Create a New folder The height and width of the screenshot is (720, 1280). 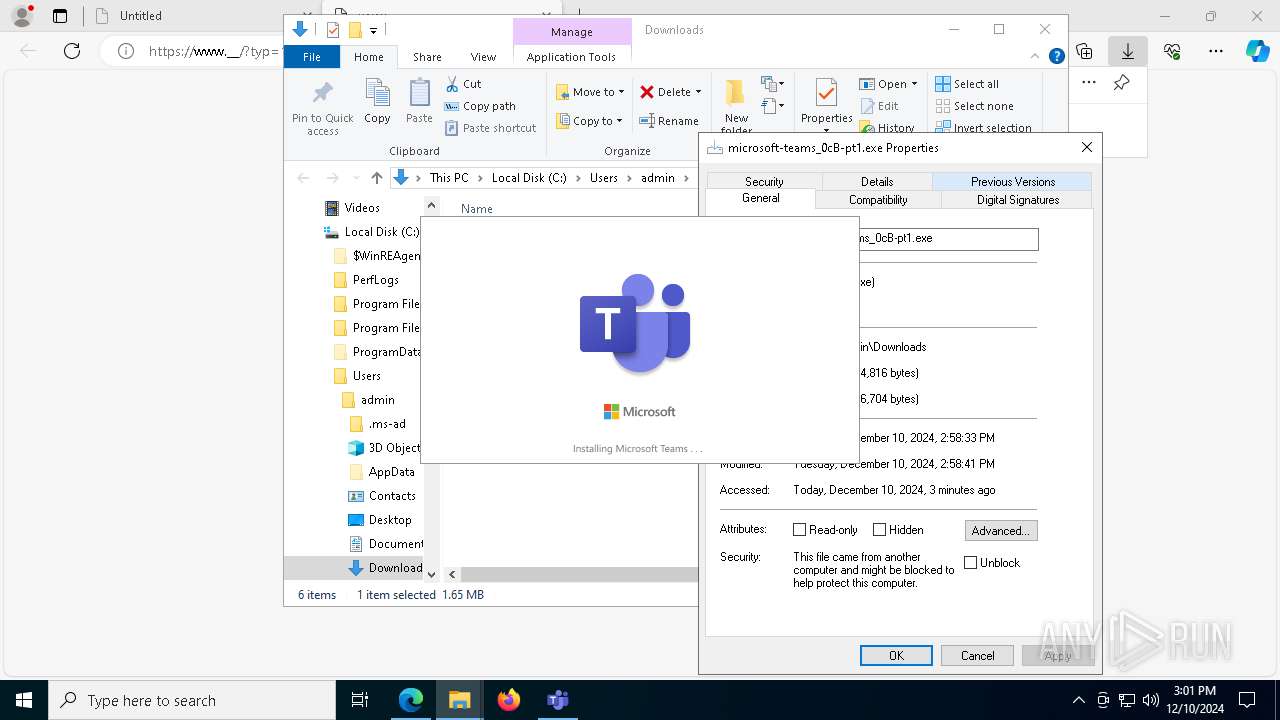coord(736,106)
